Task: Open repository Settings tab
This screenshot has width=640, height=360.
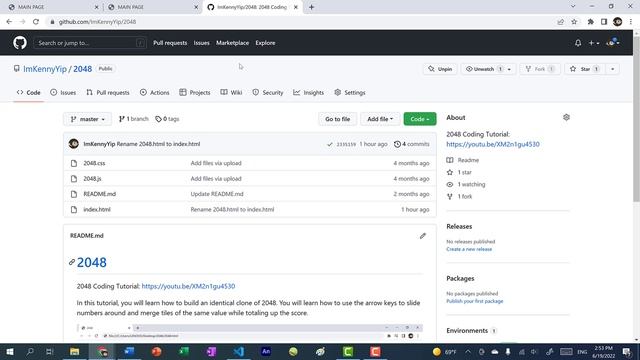Action: pyautogui.click(x=350, y=93)
